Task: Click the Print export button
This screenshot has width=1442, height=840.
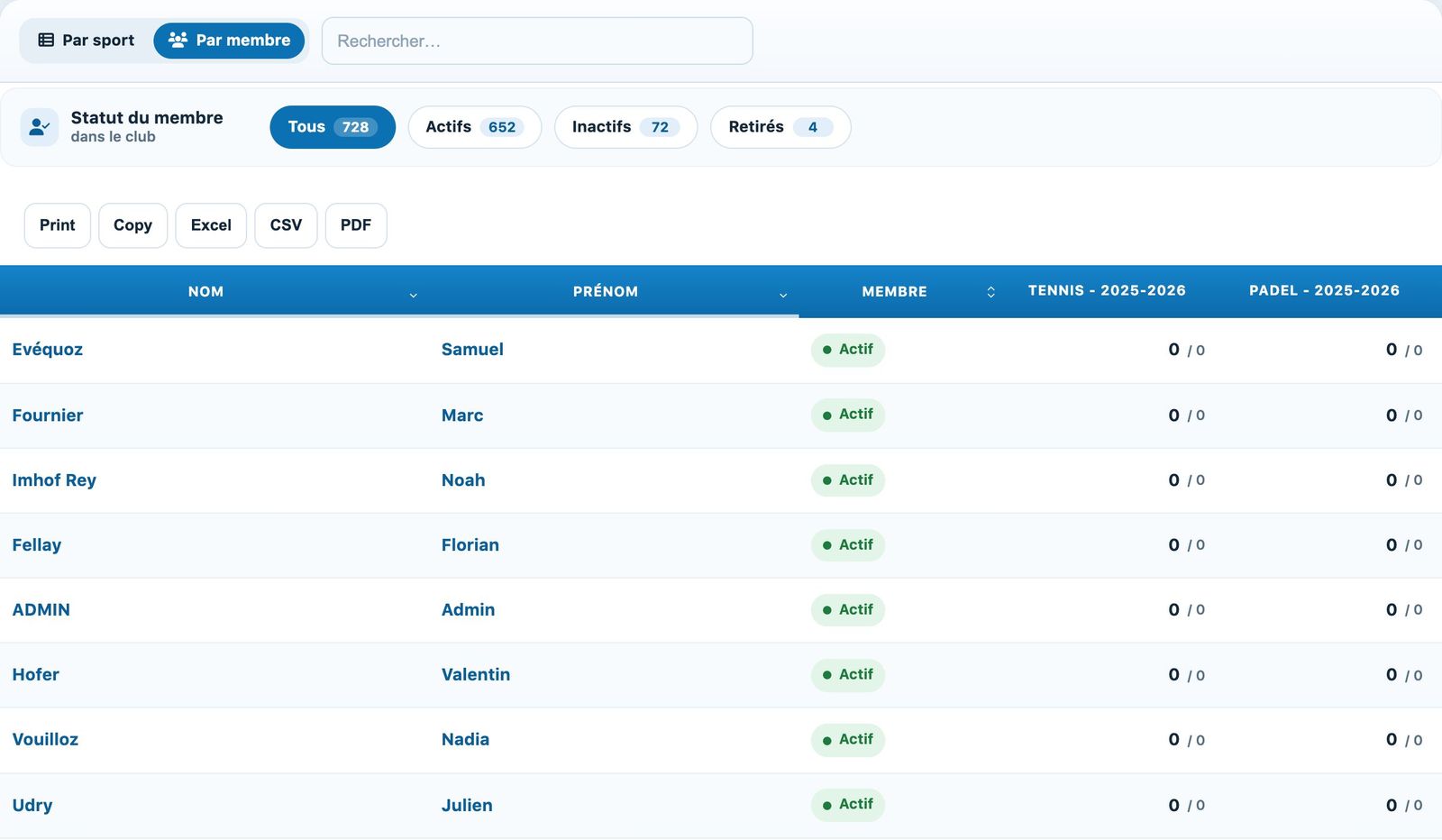Action: click(x=58, y=225)
